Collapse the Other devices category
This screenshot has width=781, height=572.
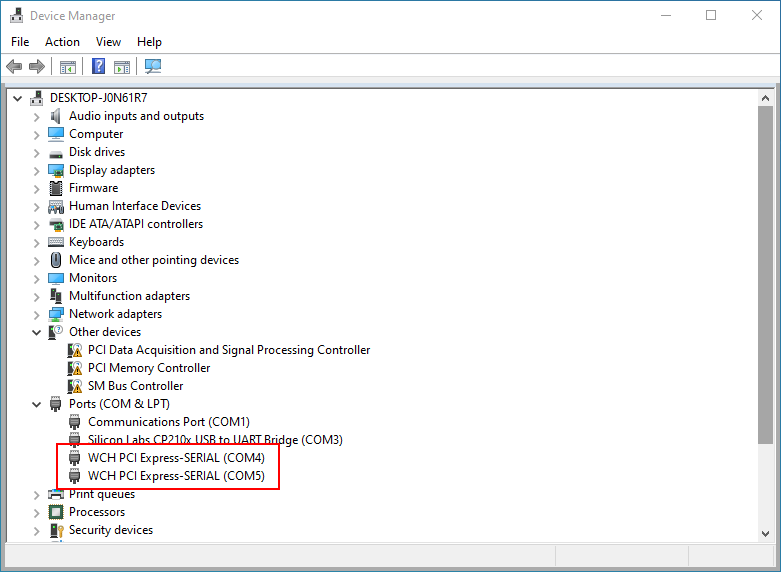pos(37,332)
